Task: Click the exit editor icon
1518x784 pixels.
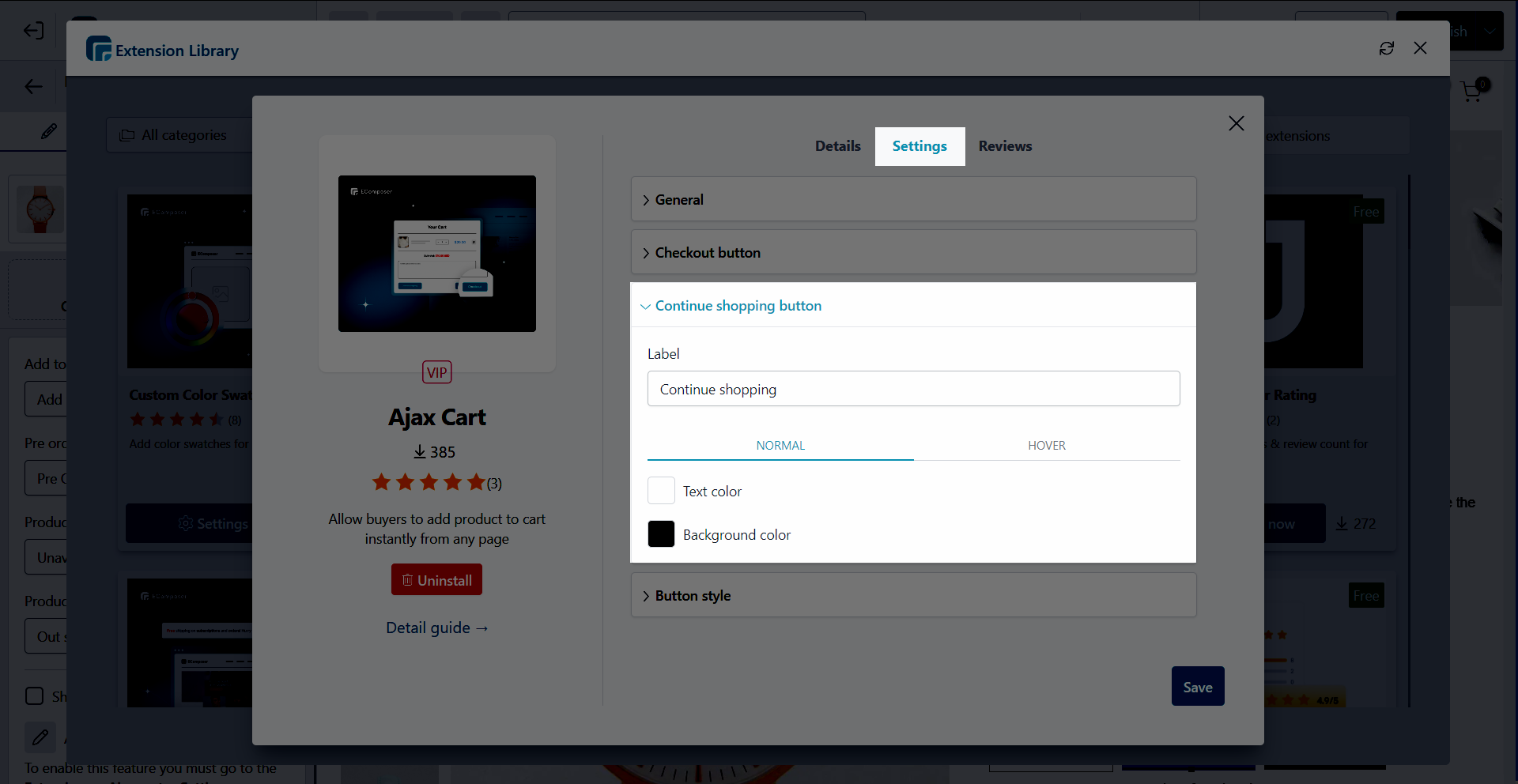Action: click(33, 30)
